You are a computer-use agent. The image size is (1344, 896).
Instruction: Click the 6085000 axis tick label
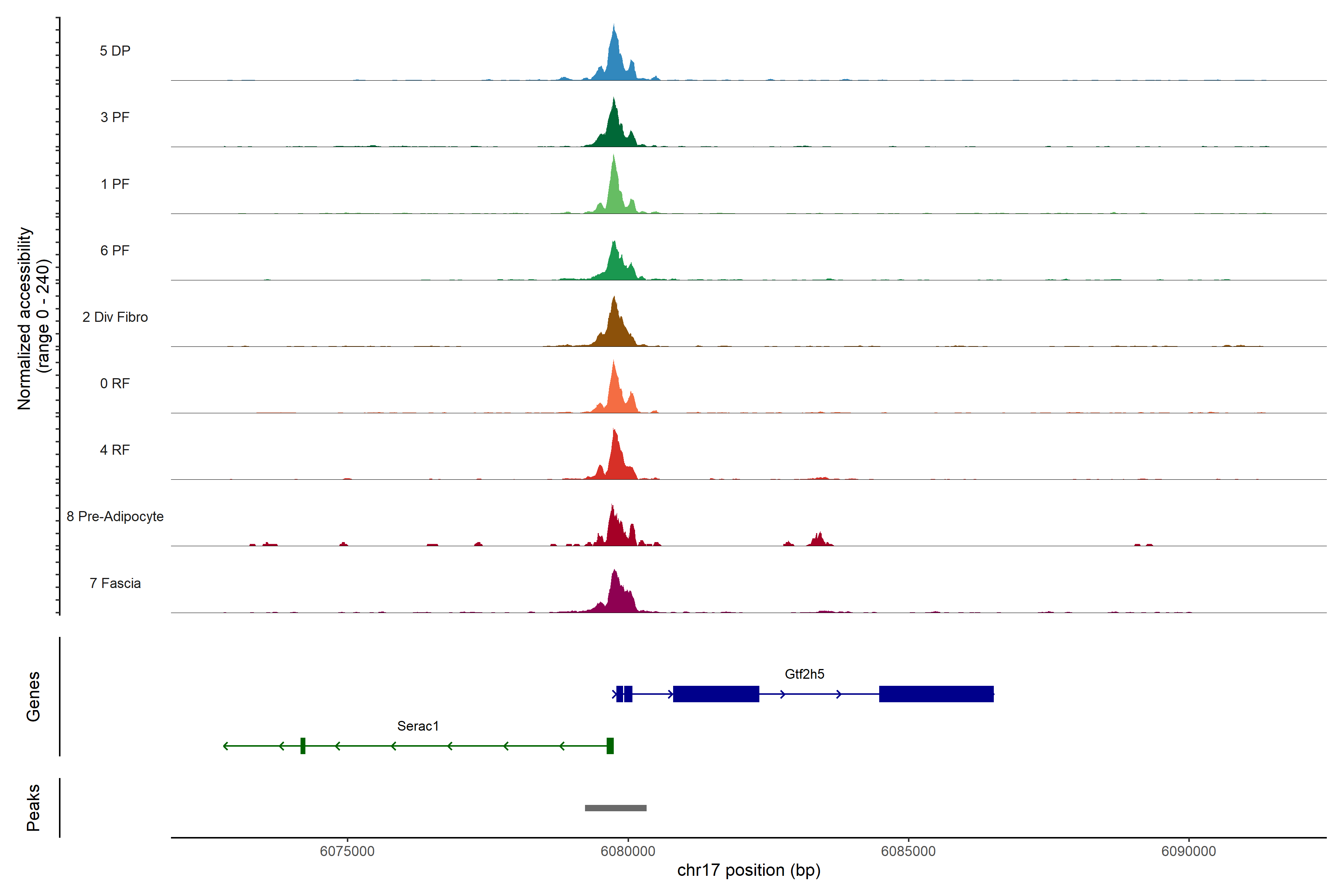pos(908,851)
